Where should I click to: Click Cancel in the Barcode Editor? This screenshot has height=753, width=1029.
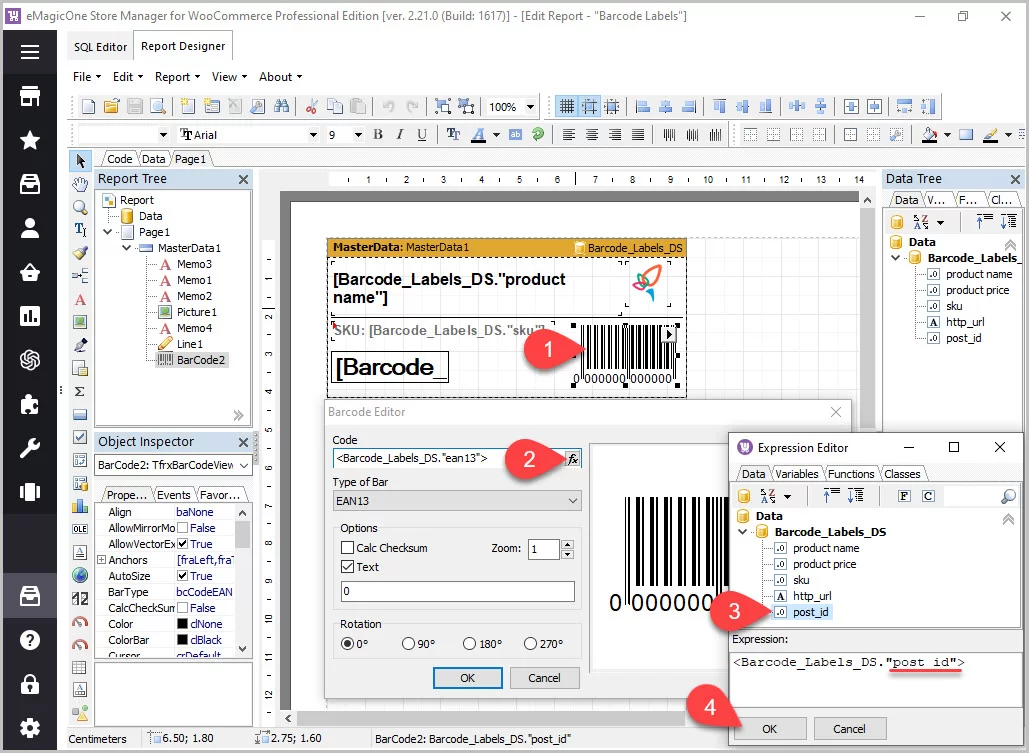tap(544, 678)
